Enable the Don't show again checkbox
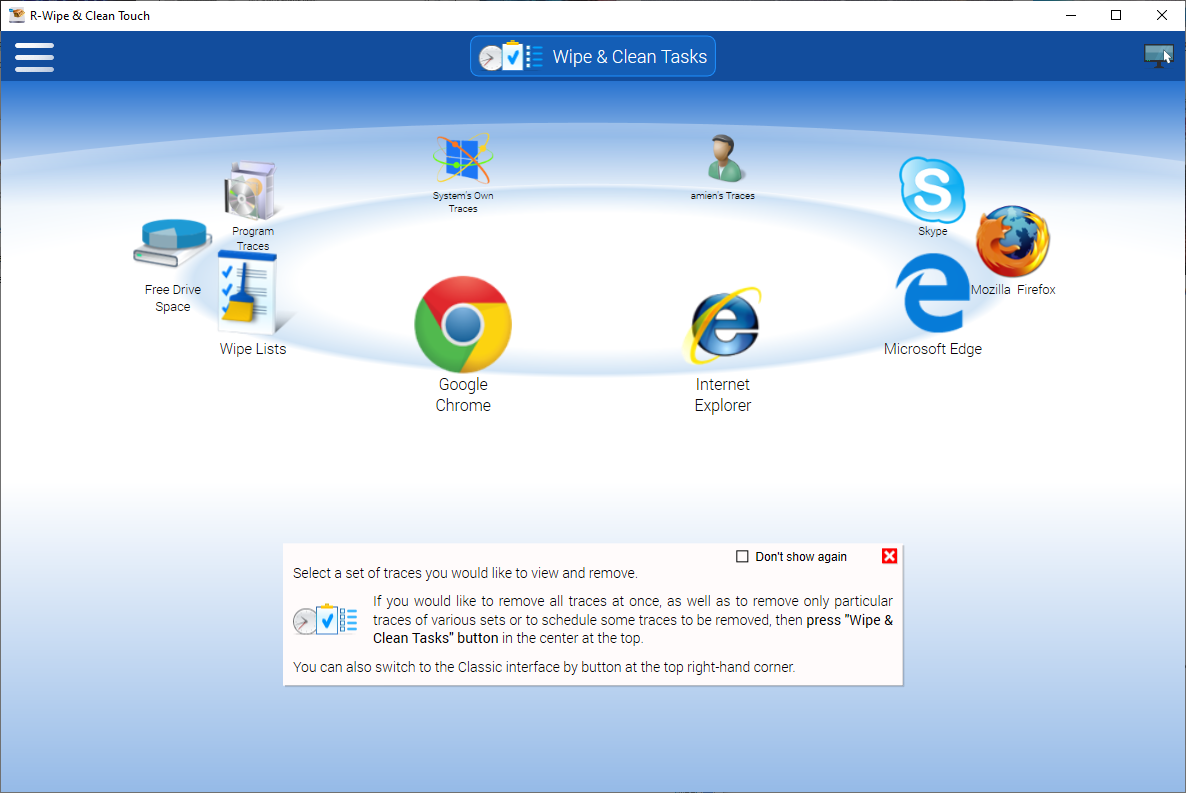This screenshot has width=1186, height=793. point(742,557)
